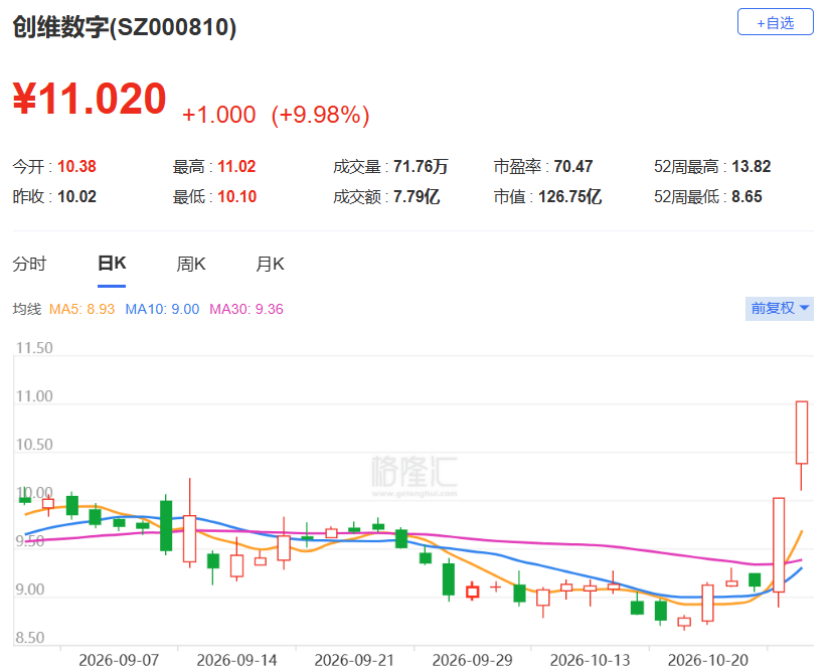Click the latest tall red candlestick
This screenshot has height=671, width=831.
point(801,432)
